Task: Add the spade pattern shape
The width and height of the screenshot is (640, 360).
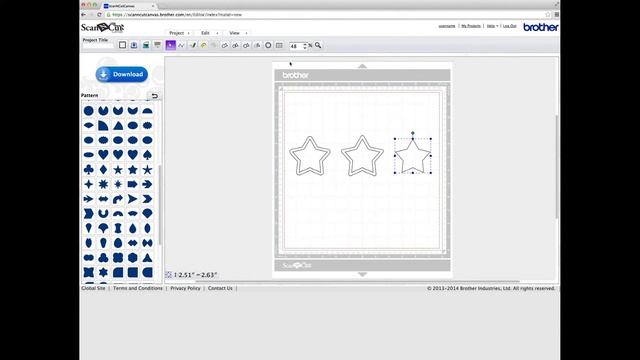Action: 147,155
